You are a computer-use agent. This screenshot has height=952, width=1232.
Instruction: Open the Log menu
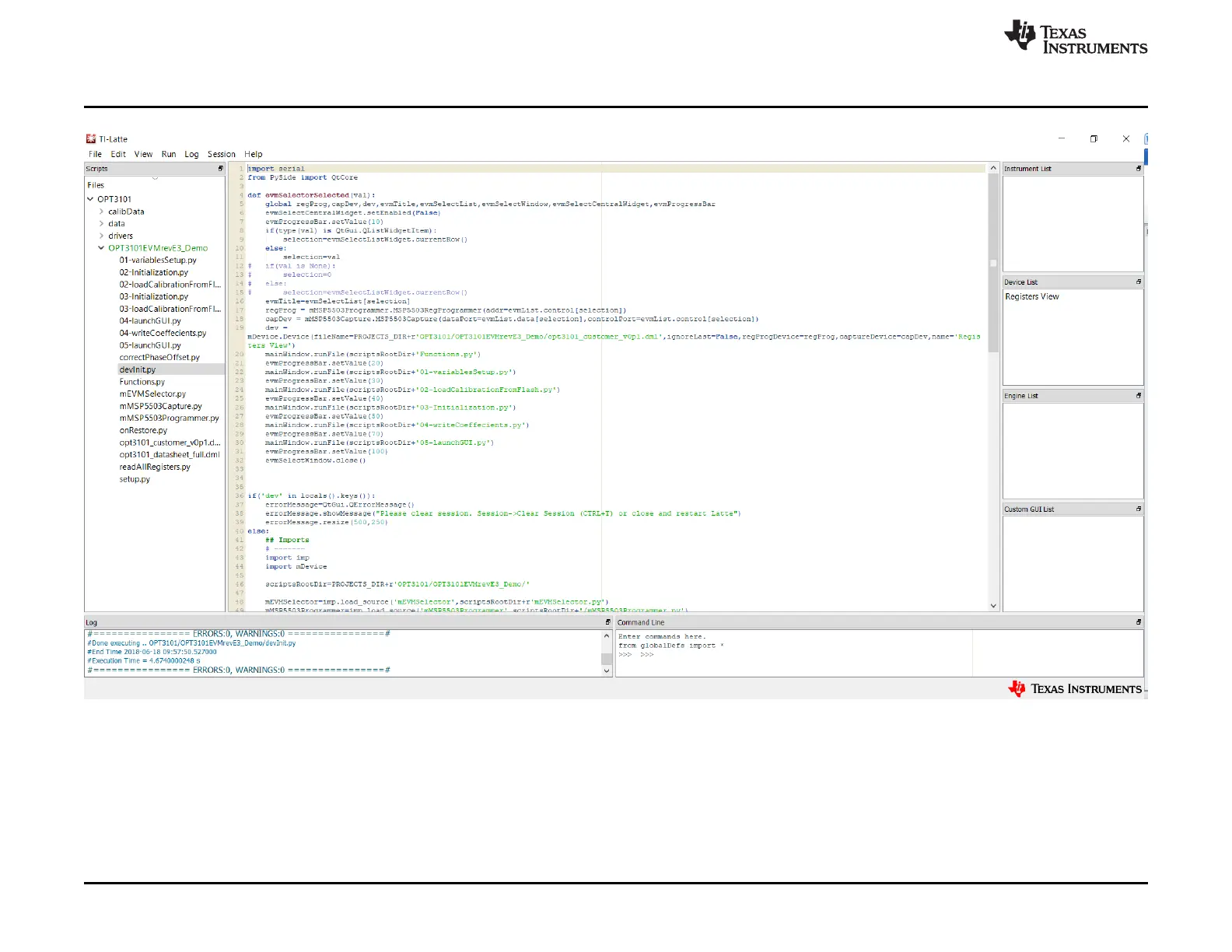[x=191, y=154]
